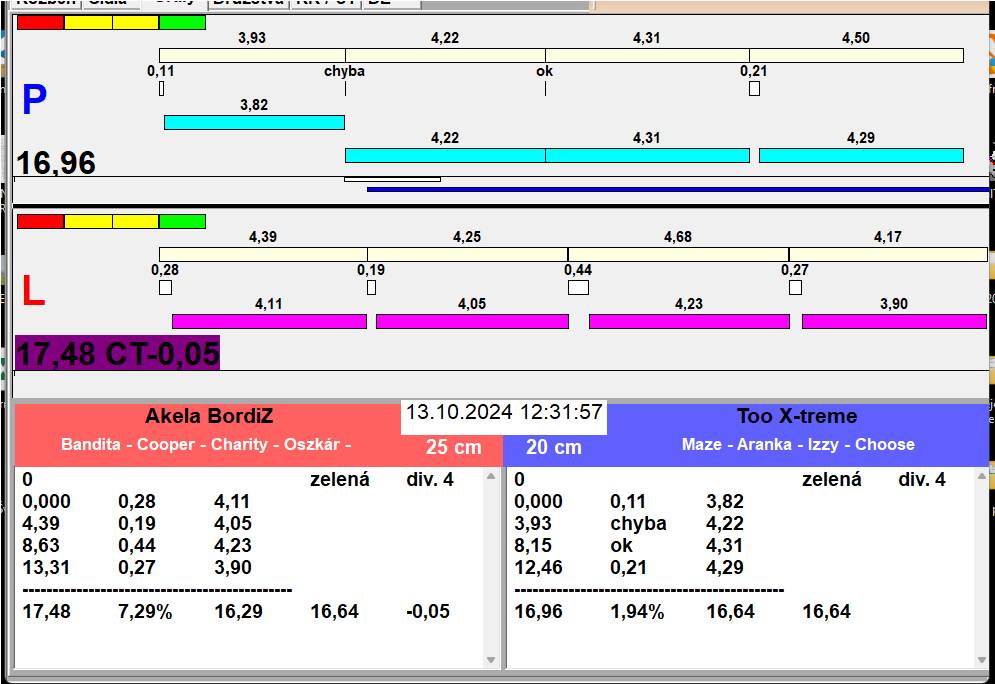Click 7,29% in the Akela BordiZ summary row
The height and width of the screenshot is (684, 995).
tap(145, 612)
